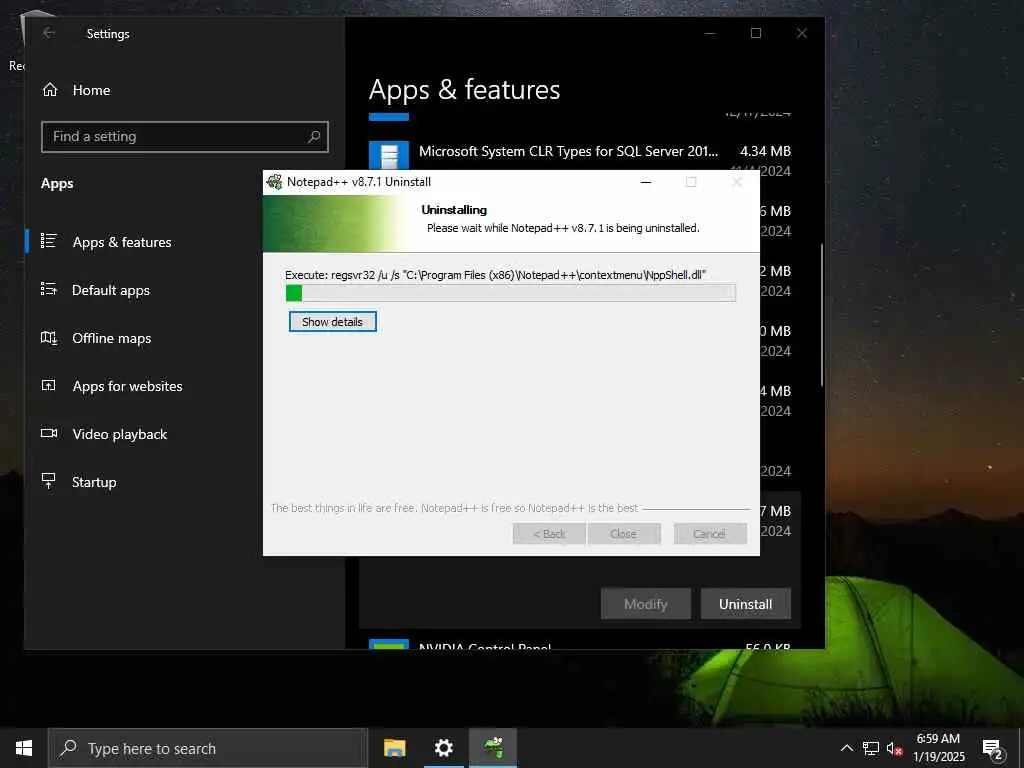Click the search magnifier in Settings
This screenshot has width=1024, height=768.
pyautogui.click(x=314, y=136)
